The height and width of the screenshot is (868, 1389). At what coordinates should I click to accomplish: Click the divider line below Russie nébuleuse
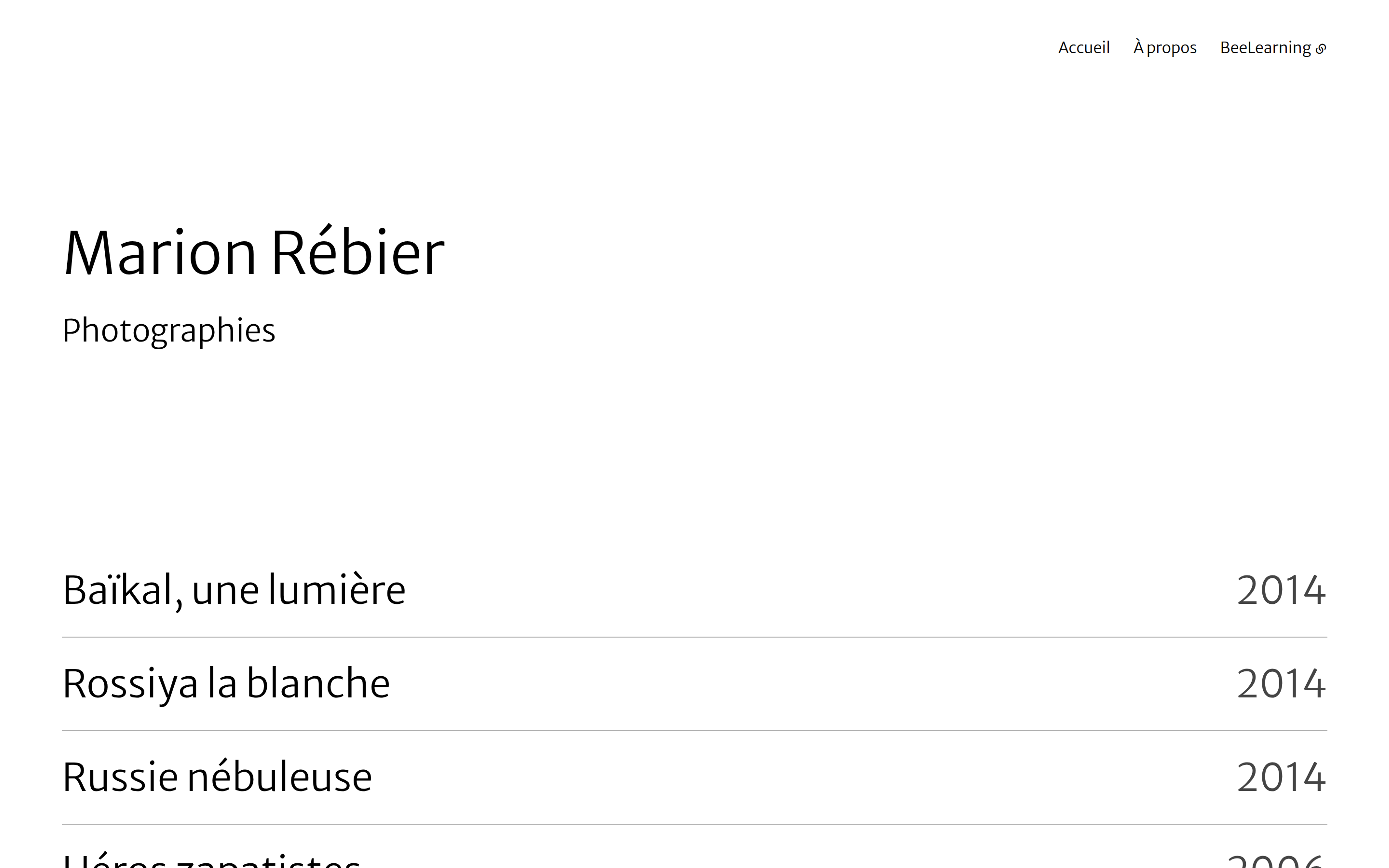click(694, 824)
